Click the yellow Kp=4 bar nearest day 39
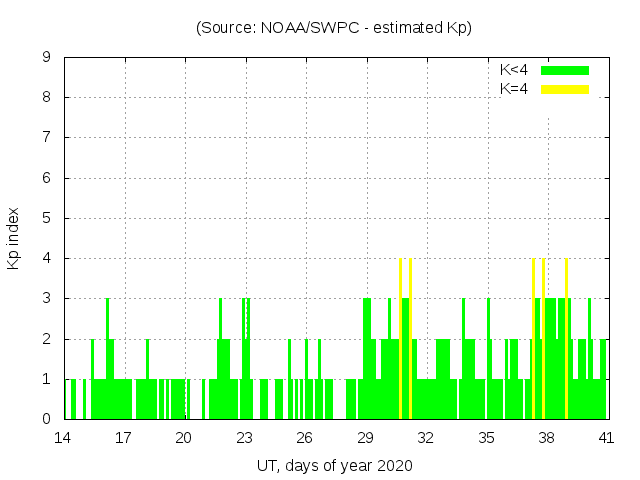The height and width of the screenshot is (480, 640). point(567,340)
